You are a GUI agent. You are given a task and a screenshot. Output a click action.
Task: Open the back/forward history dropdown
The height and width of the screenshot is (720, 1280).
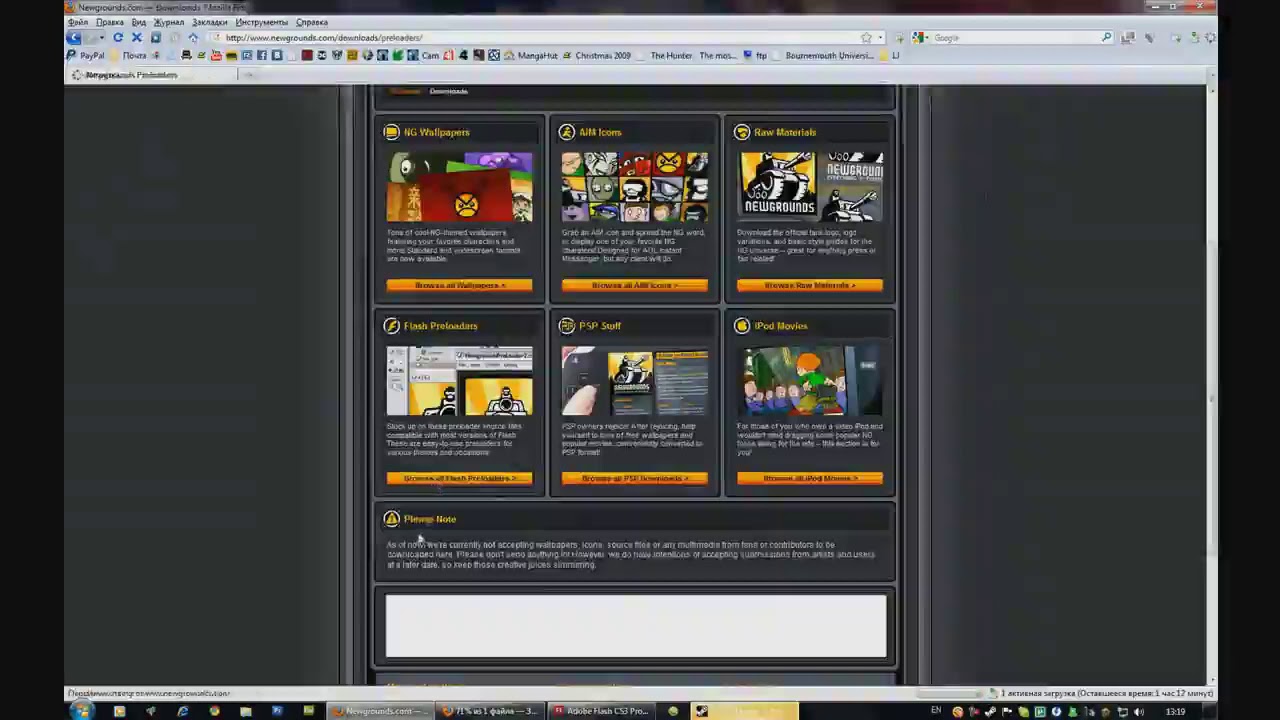(x=101, y=37)
